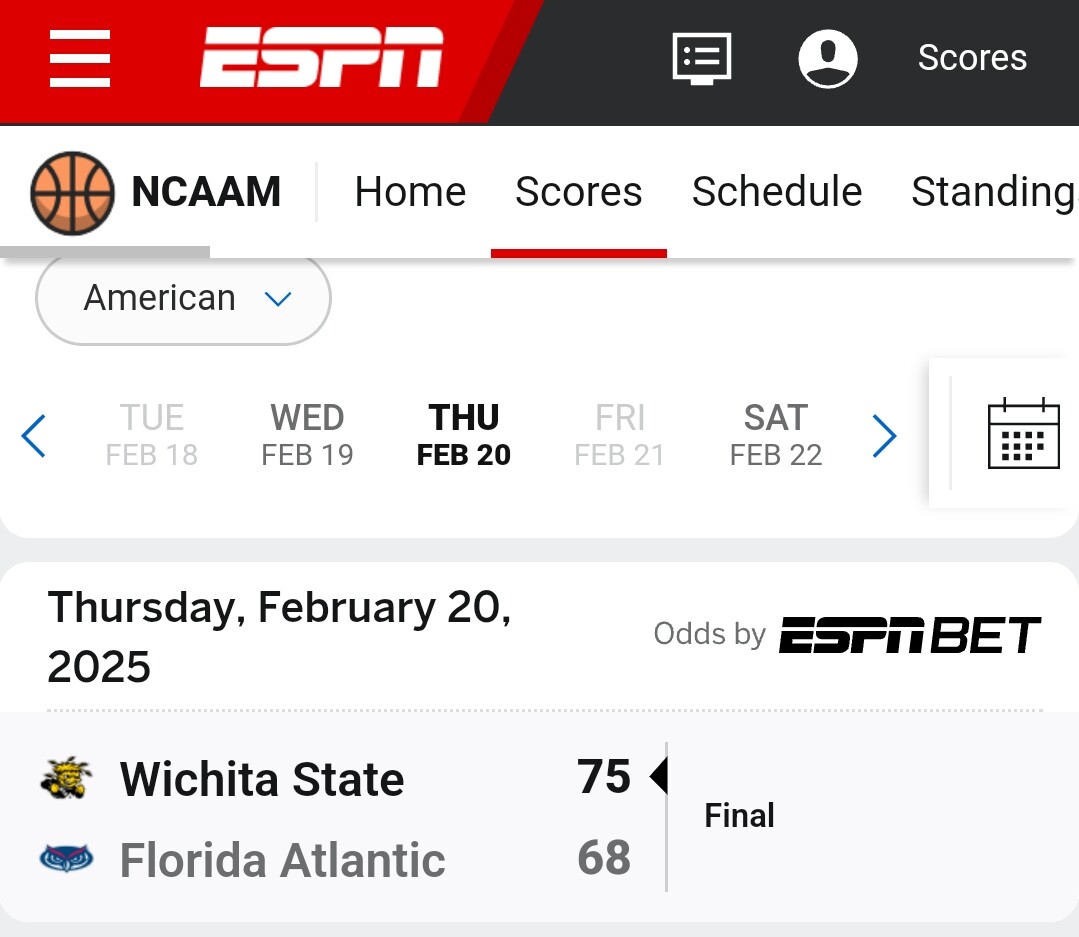Click the Florida Atlantic owl logo
The width and height of the screenshot is (1079, 937).
point(67,859)
